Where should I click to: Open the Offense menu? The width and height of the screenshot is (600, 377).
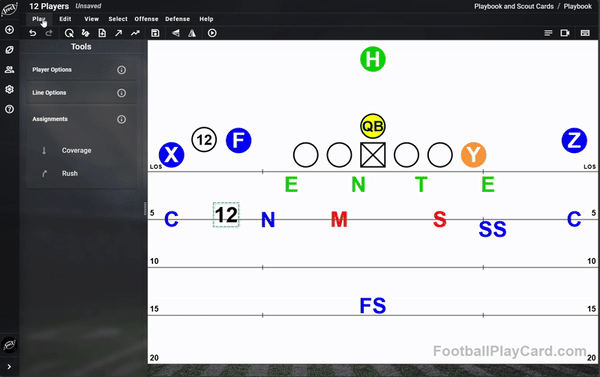click(146, 19)
